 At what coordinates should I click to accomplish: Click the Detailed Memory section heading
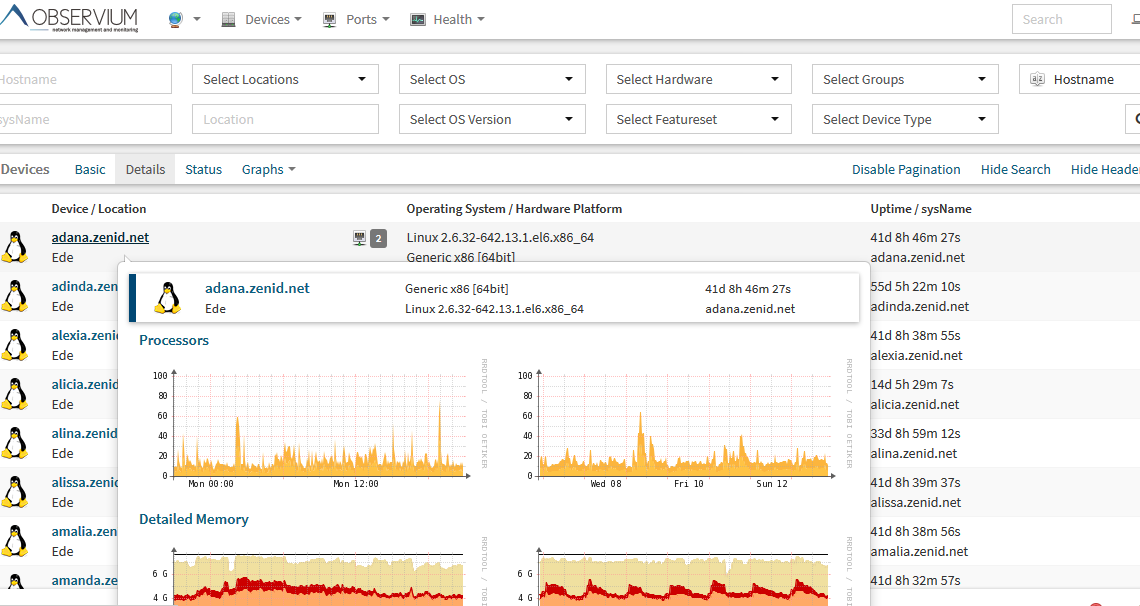[194, 519]
